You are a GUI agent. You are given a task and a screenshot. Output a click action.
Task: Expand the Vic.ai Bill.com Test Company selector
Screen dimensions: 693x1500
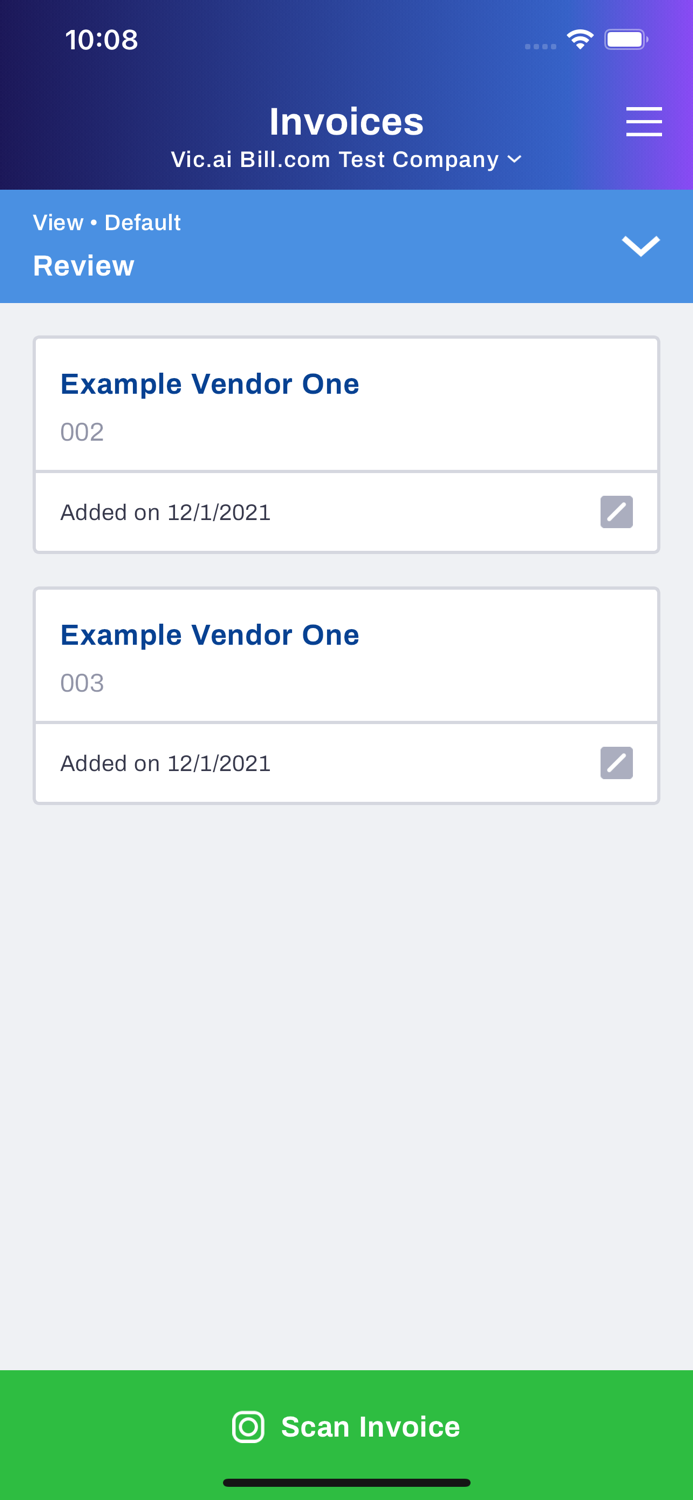pos(345,158)
